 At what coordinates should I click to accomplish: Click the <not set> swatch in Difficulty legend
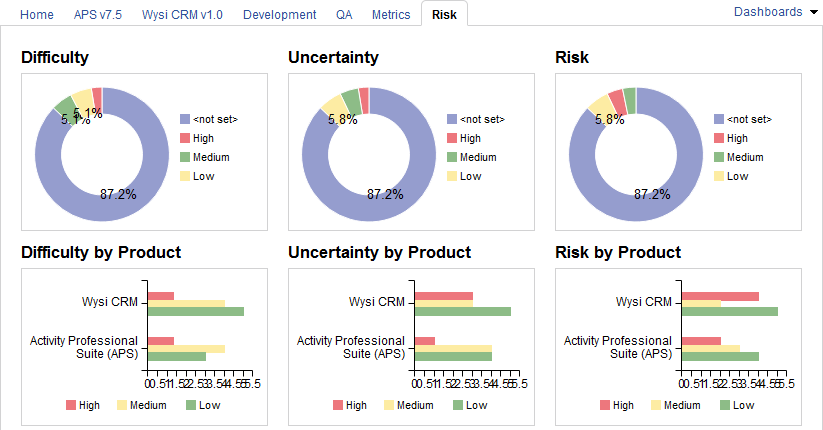coord(185,120)
